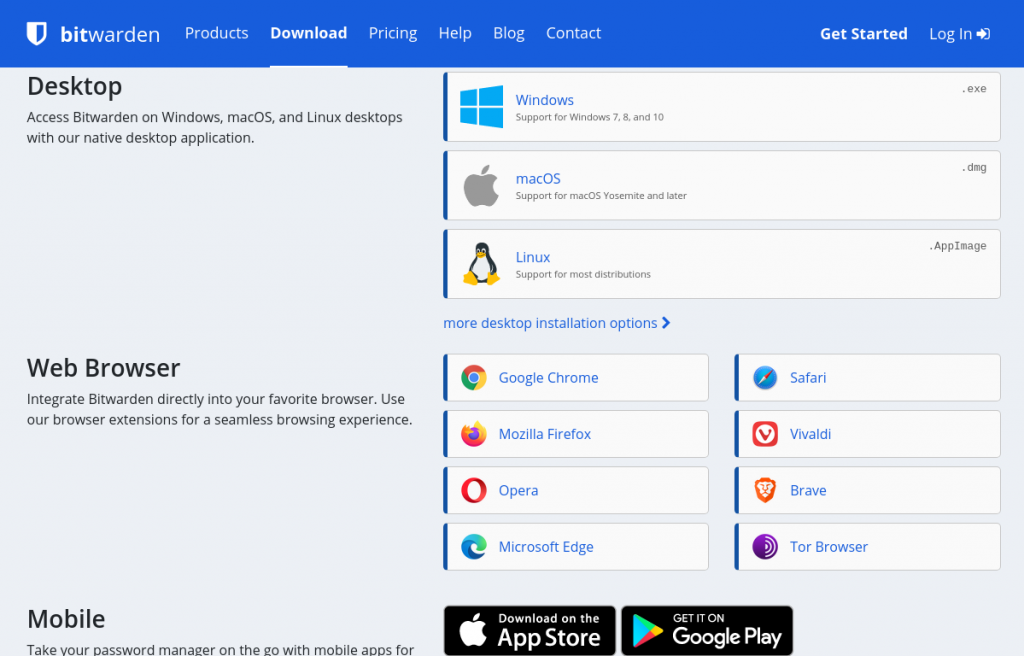Click the Opera browser icon
The width and height of the screenshot is (1024, 656).
(x=473, y=490)
